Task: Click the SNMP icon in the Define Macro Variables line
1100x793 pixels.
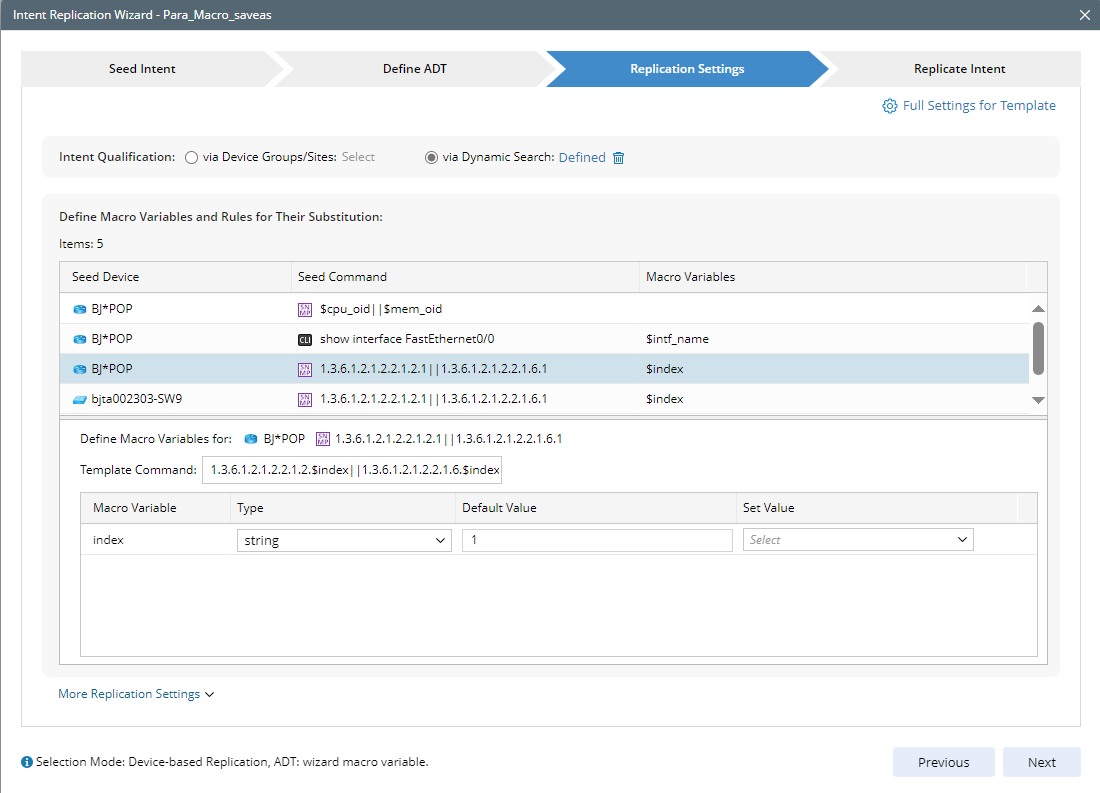Action: coord(323,439)
